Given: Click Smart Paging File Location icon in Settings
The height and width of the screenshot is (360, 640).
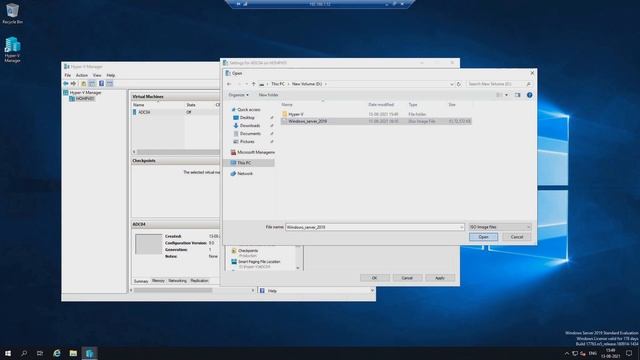Looking at the screenshot, I should pyautogui.click(x=234, y=262).
